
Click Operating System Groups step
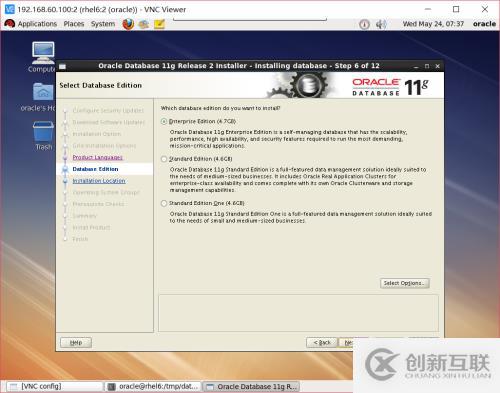[x=106, y=192]
